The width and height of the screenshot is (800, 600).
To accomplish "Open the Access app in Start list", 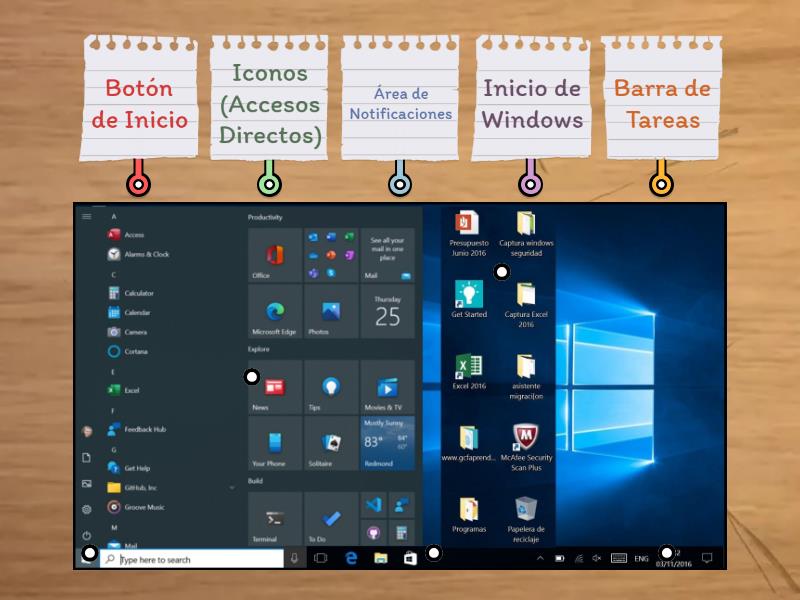I will pos(126,235).
